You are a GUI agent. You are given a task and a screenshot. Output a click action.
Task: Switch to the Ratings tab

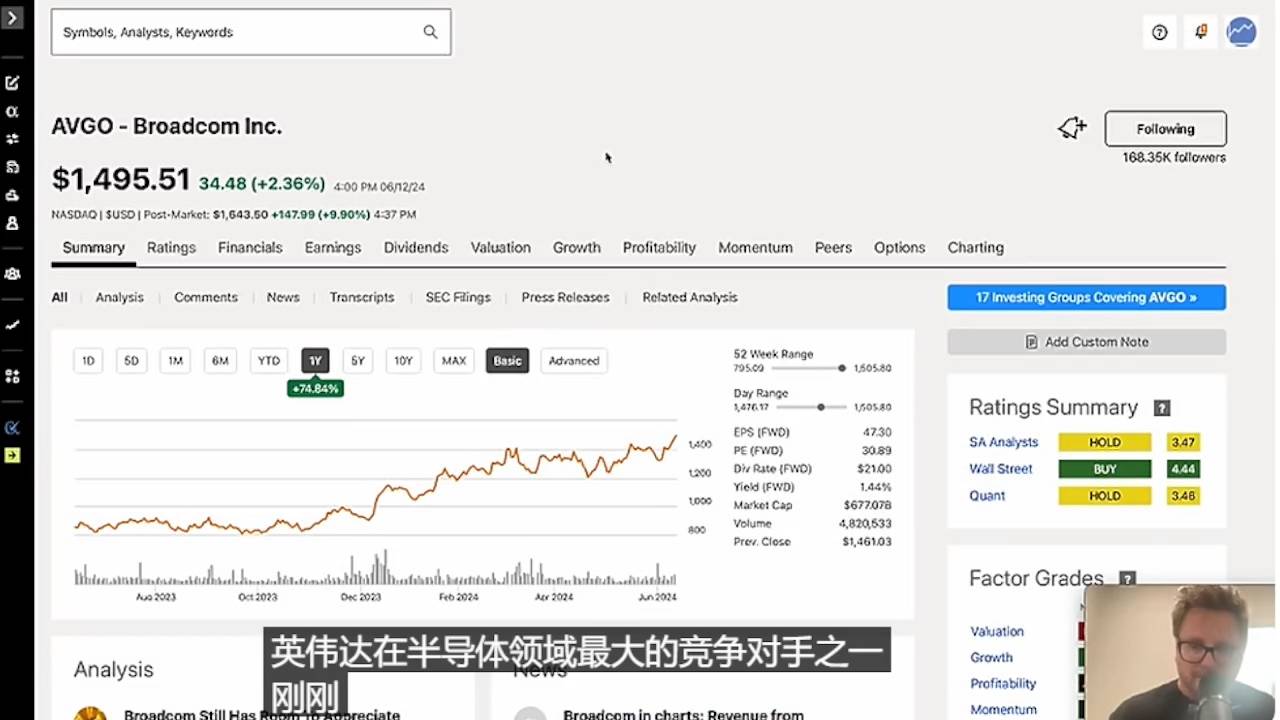click(x=171, y=248)
